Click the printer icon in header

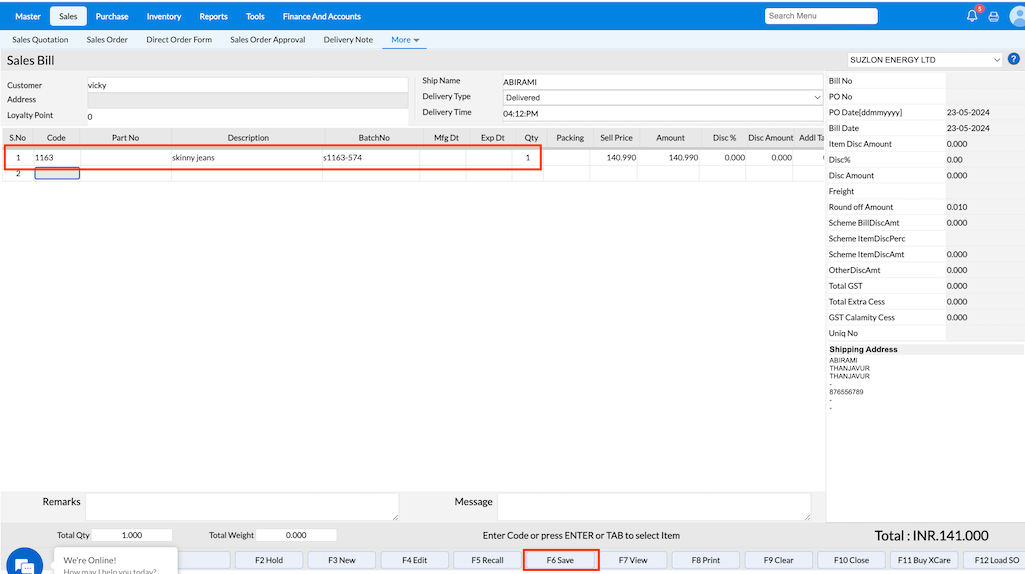pyautogui.click(x=994, y=16)
